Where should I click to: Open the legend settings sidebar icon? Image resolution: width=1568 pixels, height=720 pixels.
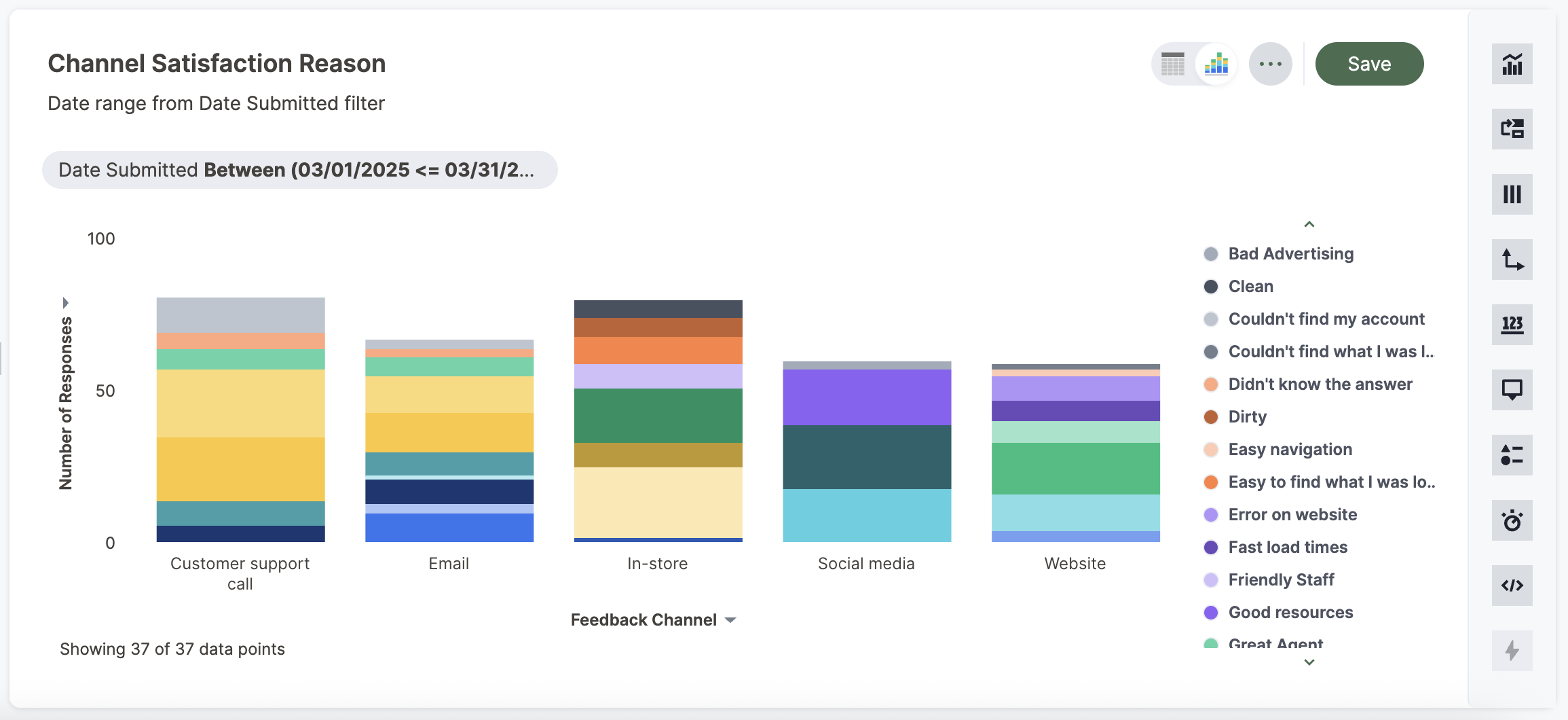tap(1512, 455)
